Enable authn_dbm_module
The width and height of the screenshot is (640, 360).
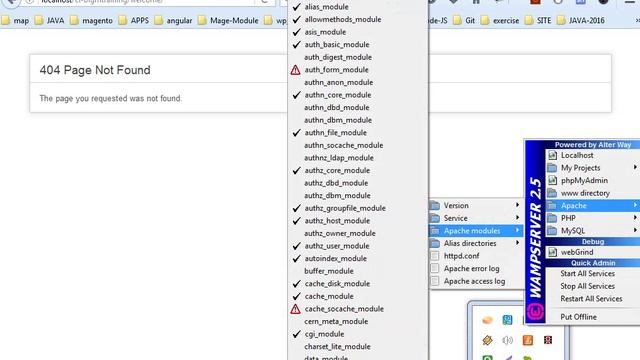(338, 120)
